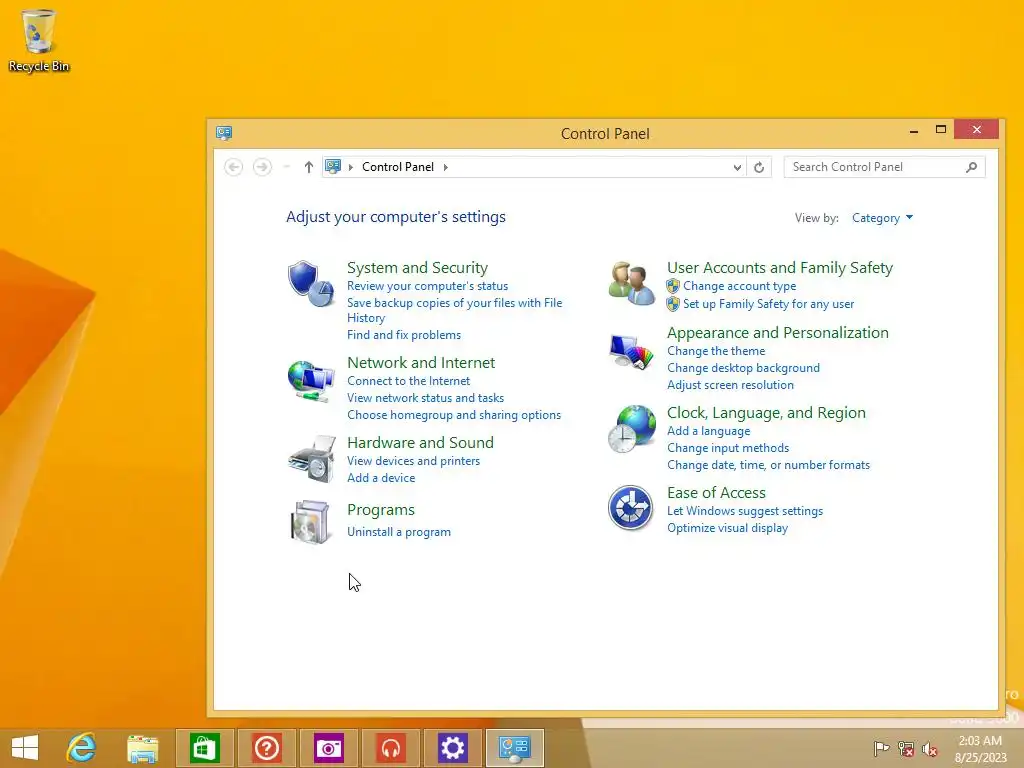This screenshot has height=768, width=1024.
Task: Open the System and Security category
Action: click(x=417, y=268)
